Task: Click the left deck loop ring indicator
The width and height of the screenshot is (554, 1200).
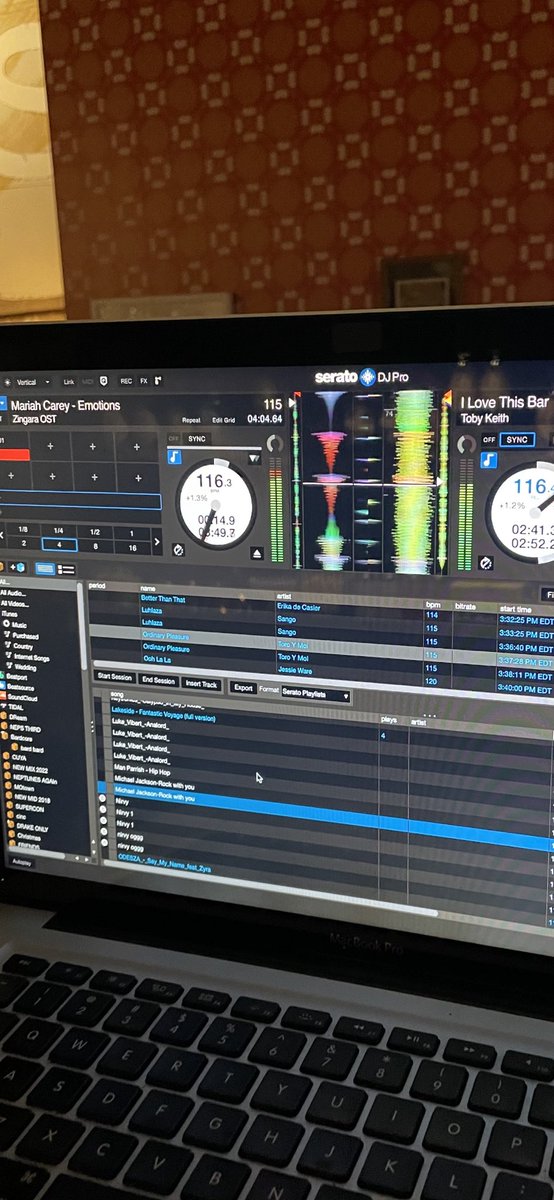Action: coord(274,444)
